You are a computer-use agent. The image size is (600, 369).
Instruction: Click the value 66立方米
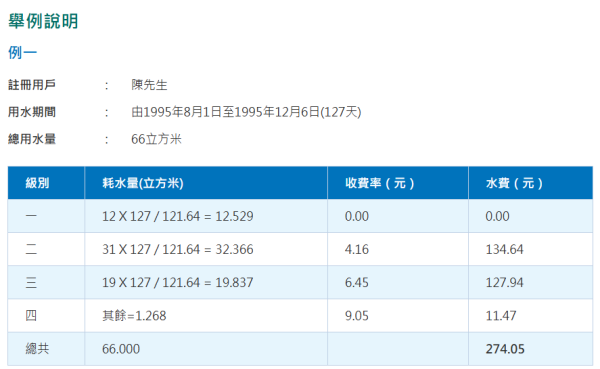click(156, 139)
